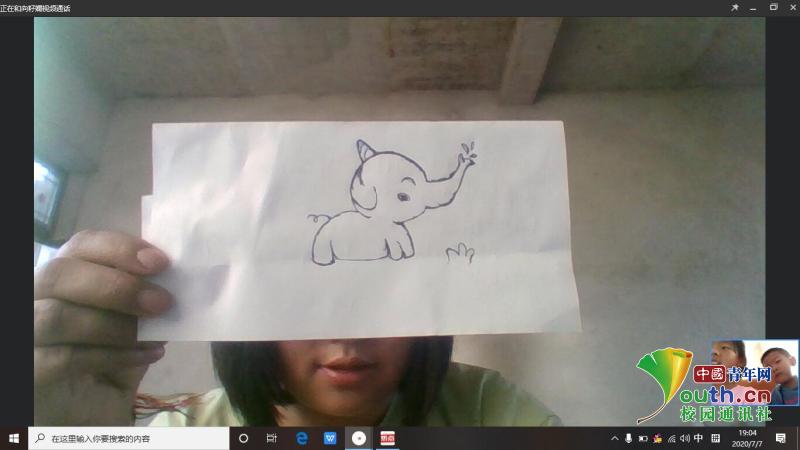The width and height of the screenshot is (800, 450).
Task: Expand the hidden system tray icons
Action: [615, 438]
